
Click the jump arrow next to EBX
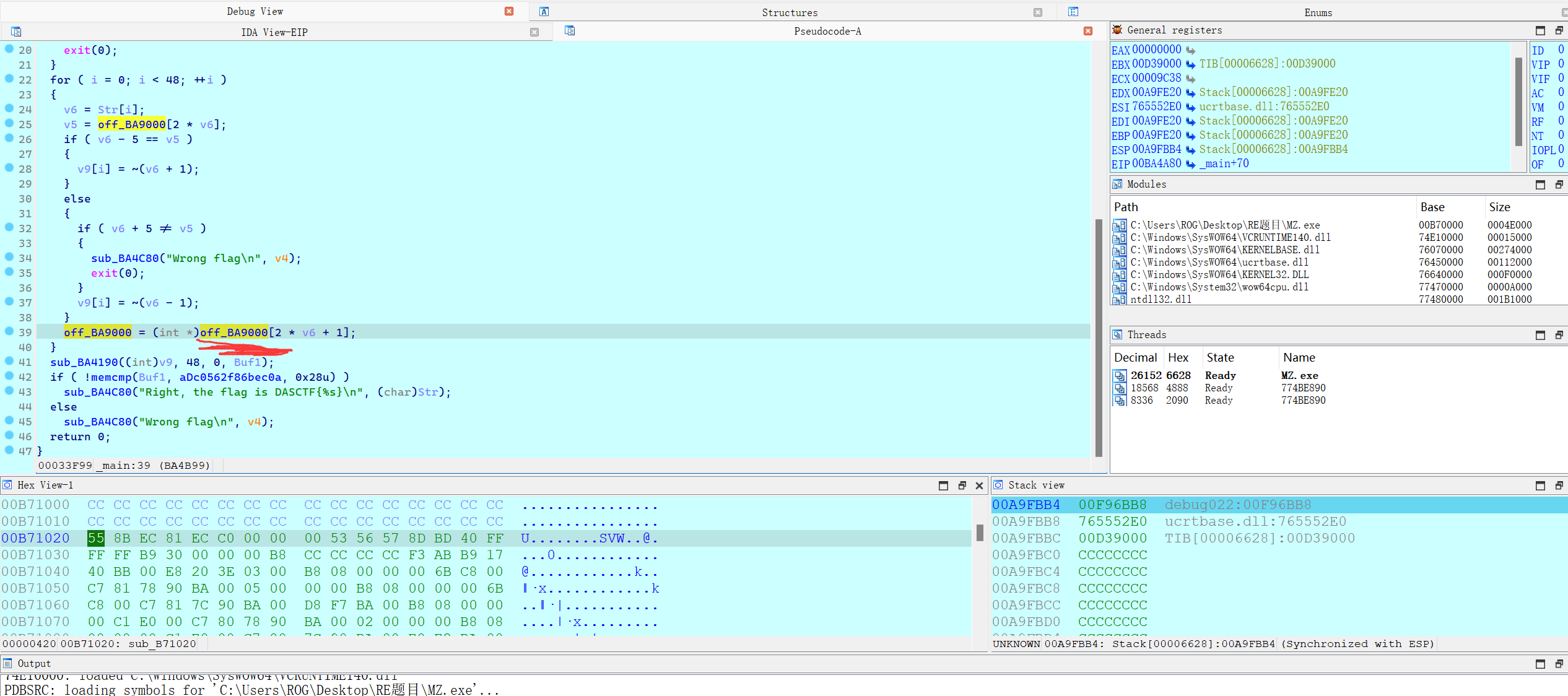pyautogui.click(x=1190, y=64)
